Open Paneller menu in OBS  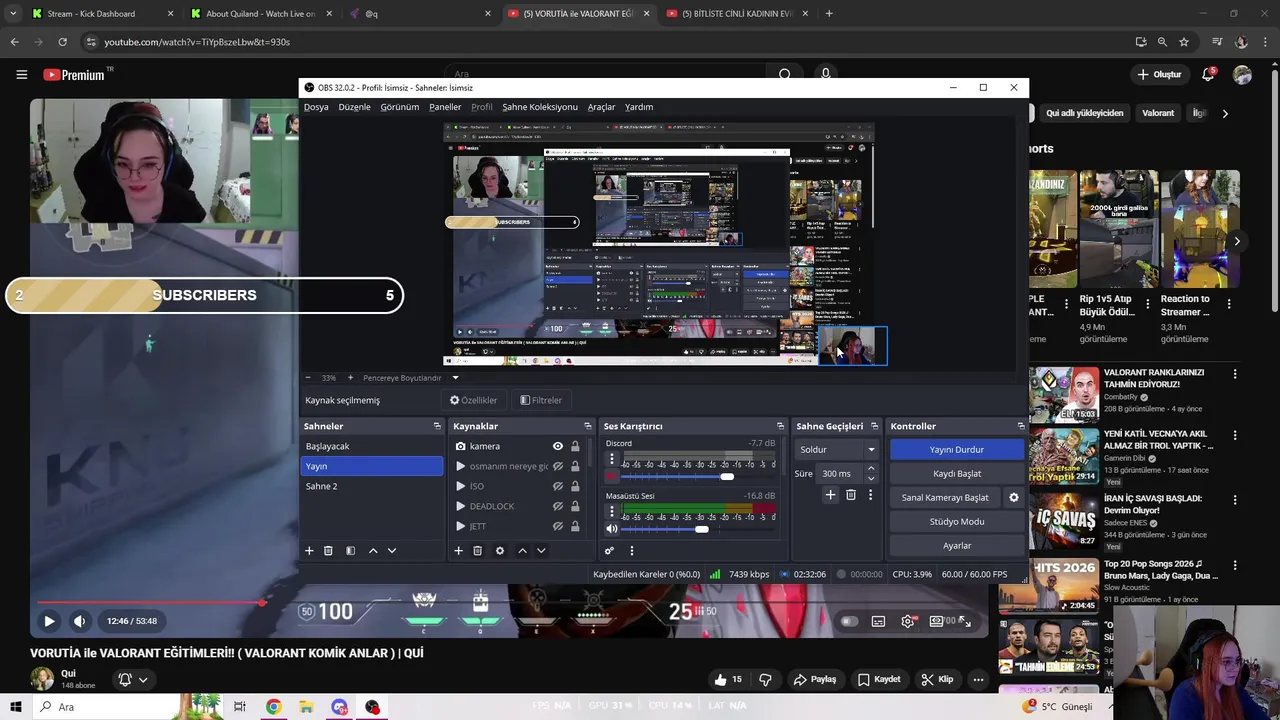pos(445,107)
